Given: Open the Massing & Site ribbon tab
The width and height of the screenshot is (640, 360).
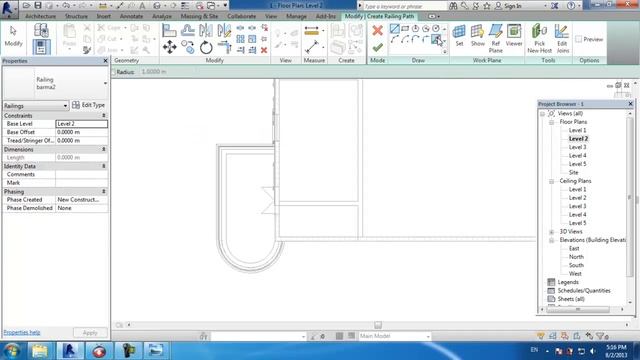Looking at the screenshot, I should pyautogui.click(x=199, y=16).
